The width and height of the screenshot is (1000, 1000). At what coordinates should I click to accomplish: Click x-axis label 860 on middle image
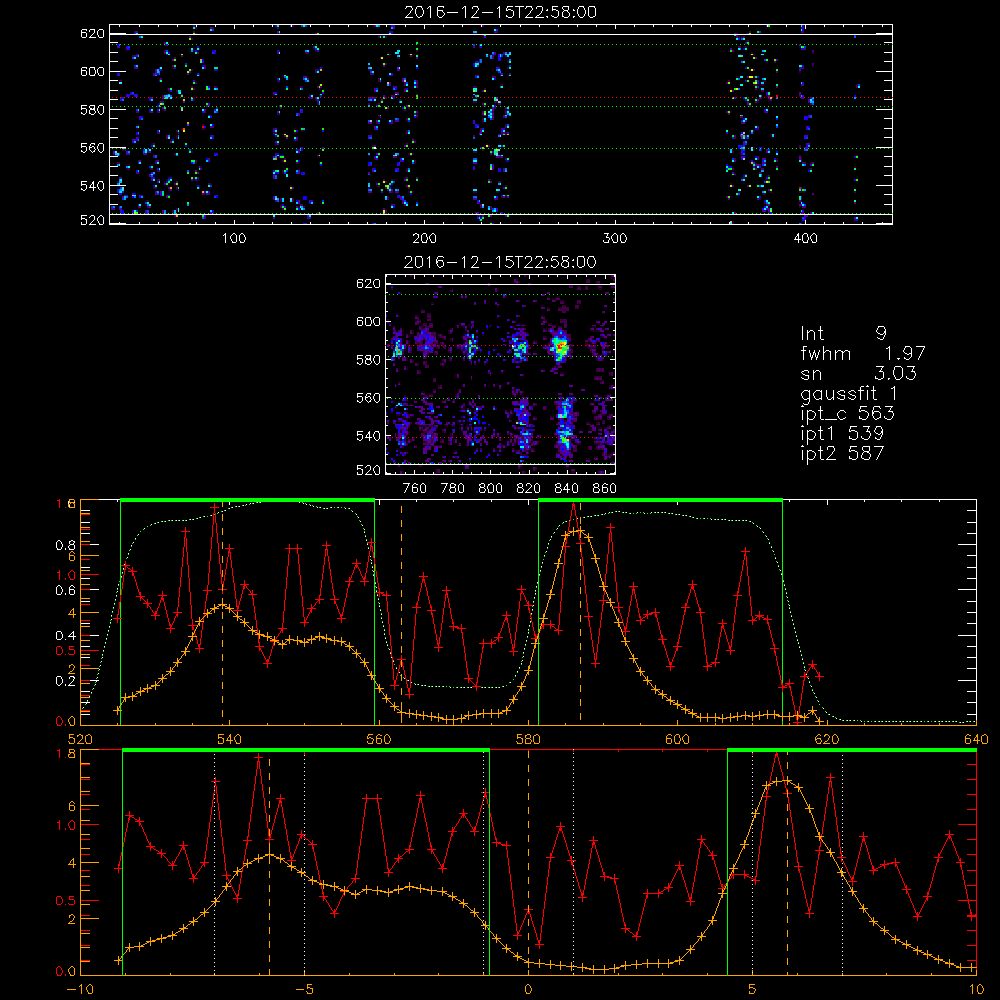click(605, 489)
